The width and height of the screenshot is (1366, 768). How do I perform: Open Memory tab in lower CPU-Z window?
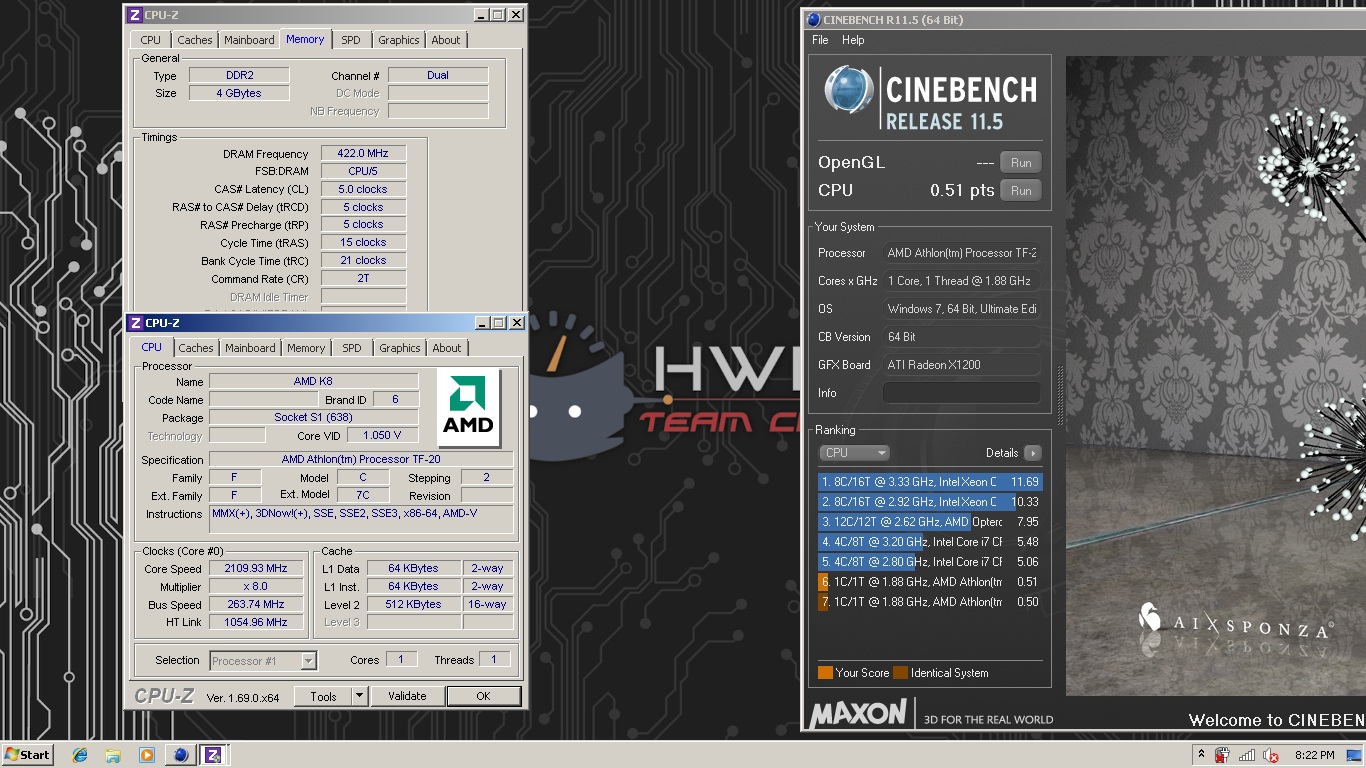click(x=306, y=348)
